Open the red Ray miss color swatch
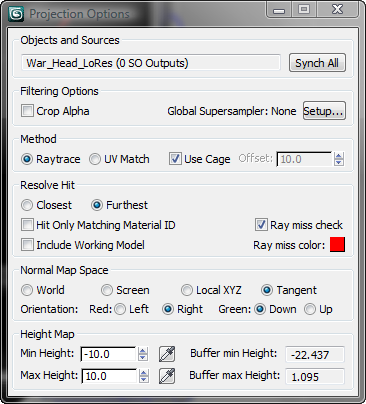The width and height of the screenshot is (366, 404). click(x=337, y=244)
